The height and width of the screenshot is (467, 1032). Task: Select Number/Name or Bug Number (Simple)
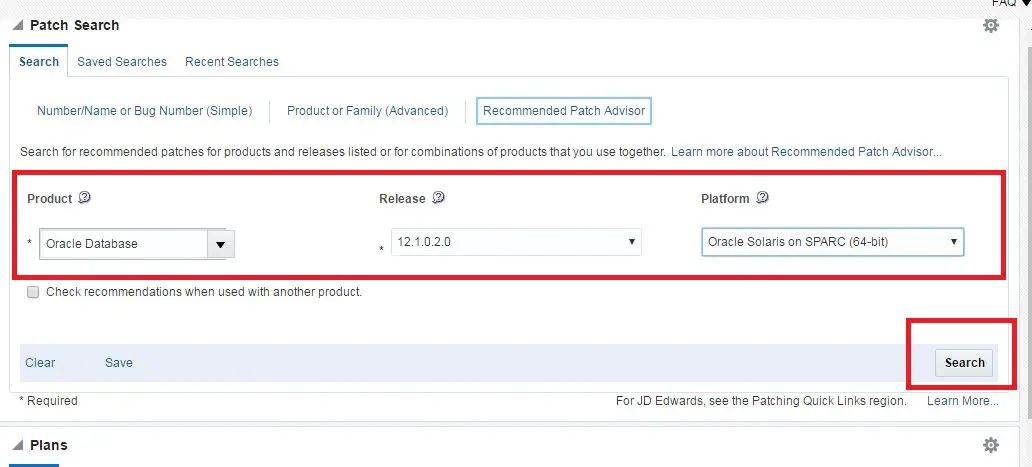click(x=144, y=111)
